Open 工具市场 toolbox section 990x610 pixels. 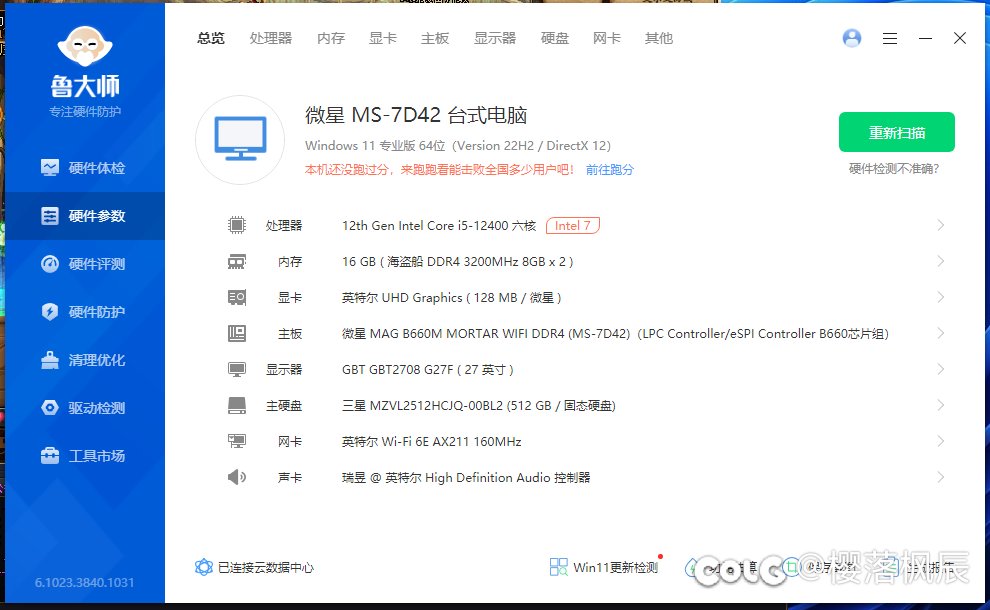[x=84, y=456]
